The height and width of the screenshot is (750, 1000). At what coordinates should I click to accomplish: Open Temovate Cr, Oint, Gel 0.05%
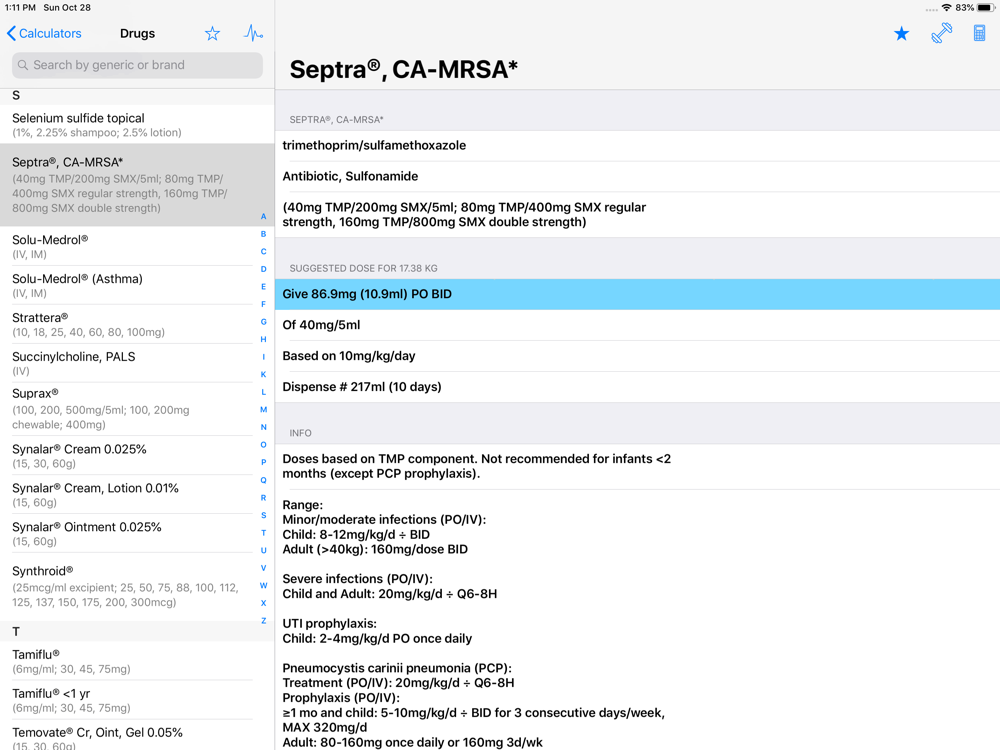coord(137,735)
